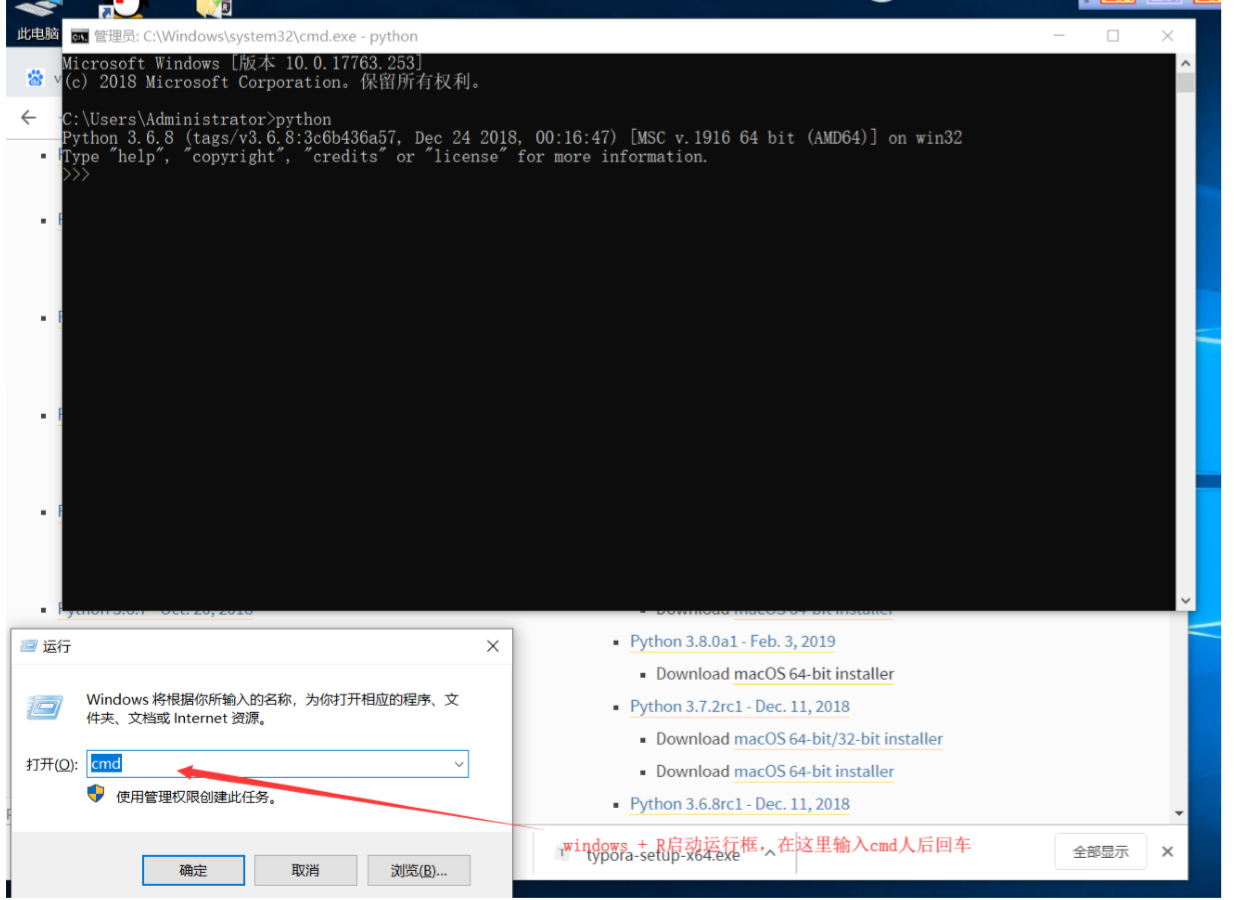Click the C:\Users\Administrator>python command line

point(197,119)
